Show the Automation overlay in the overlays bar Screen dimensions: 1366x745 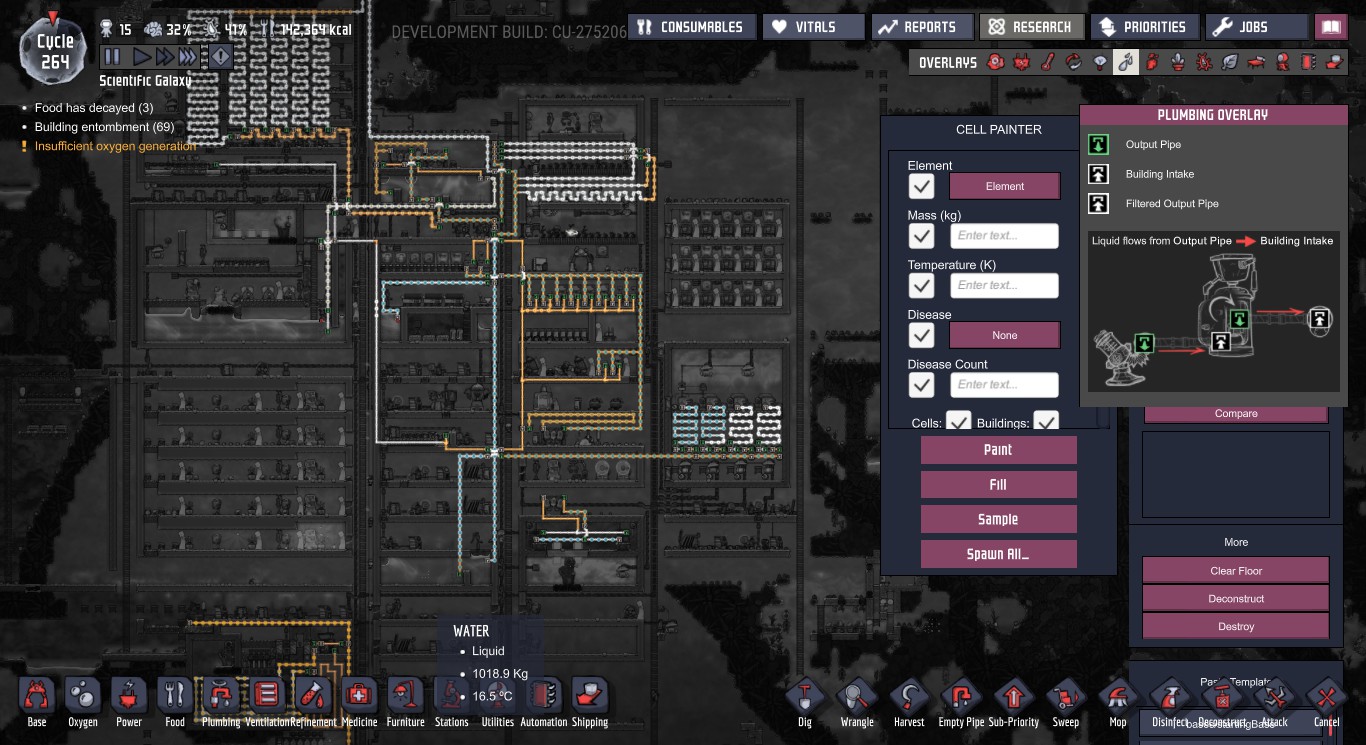pyautogui.click(x=1308, y=62)
